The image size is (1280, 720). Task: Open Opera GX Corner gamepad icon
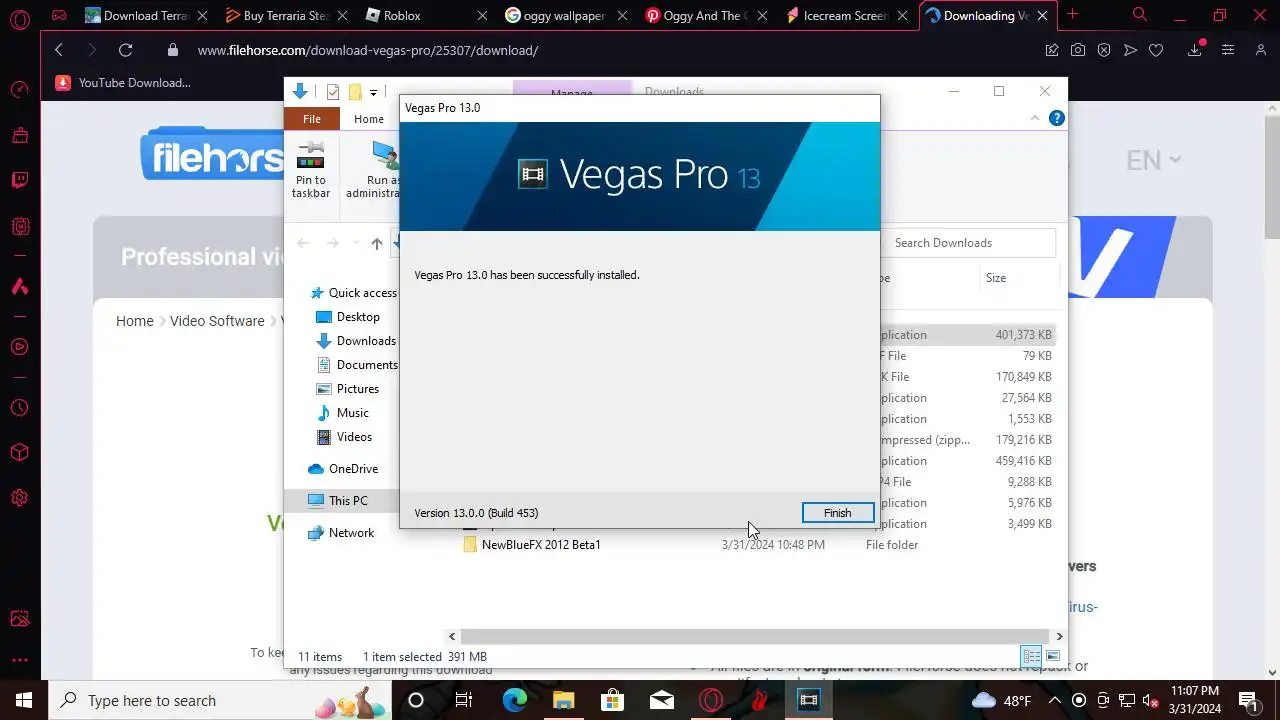tap(59, 16)
